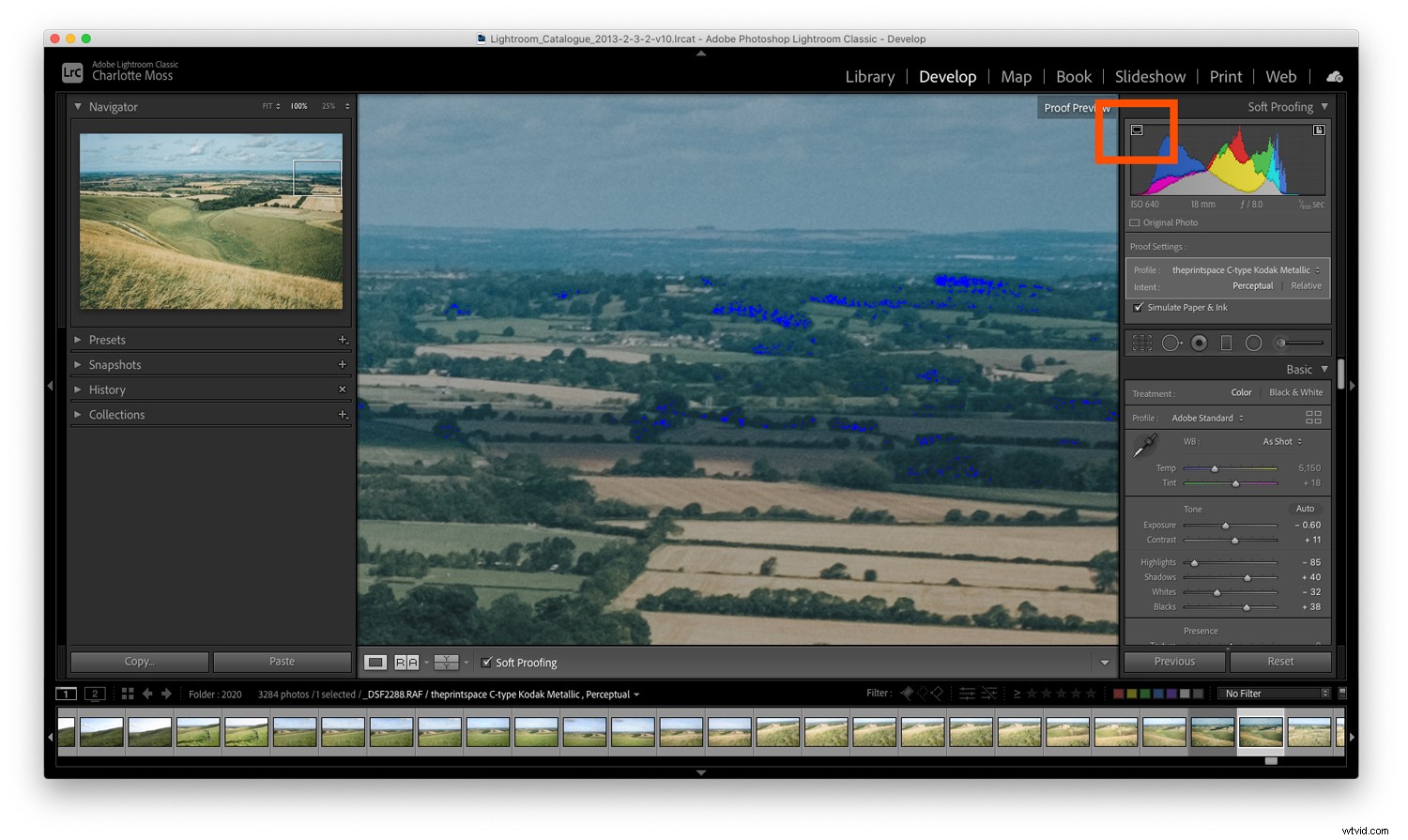
Task: Open the Profile Browser grid icon
Action: tap(1314, 417)
